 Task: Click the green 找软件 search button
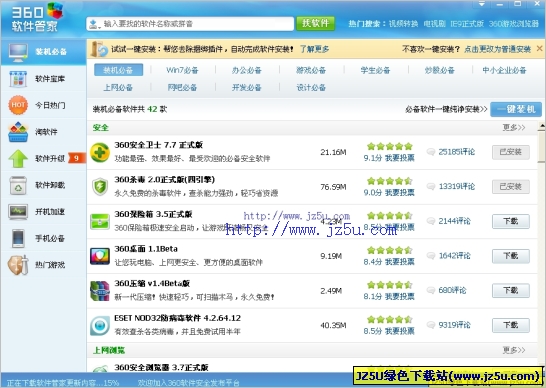point(315,23)
